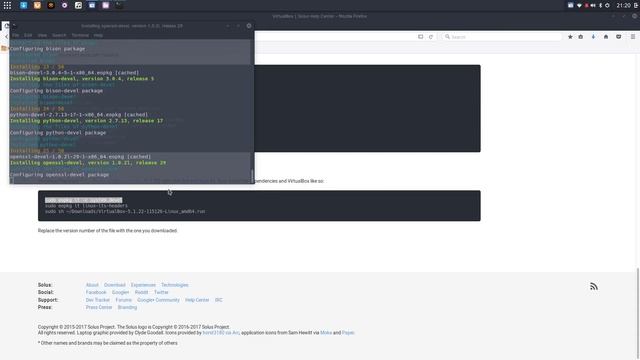The height and width of the screenshot is (360, 640).
Task: Visit the Twitter social link
Action: [161, 292]
